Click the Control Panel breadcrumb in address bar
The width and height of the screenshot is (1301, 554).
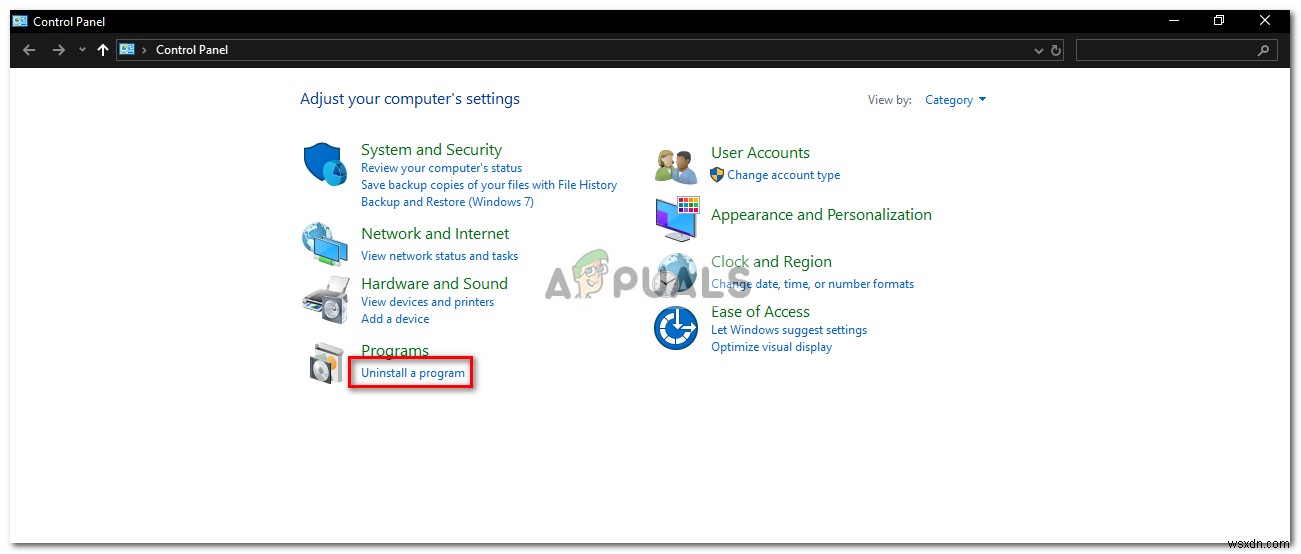[x=192, y=50]
